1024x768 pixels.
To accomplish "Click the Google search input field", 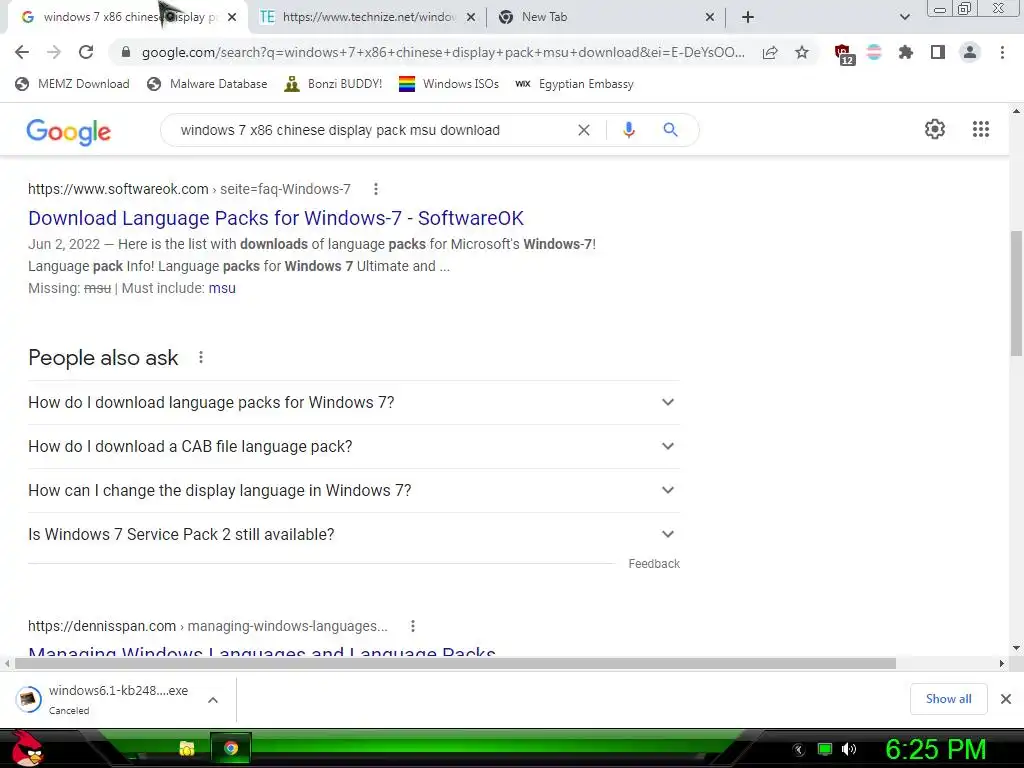I will (x=372, y=130).
